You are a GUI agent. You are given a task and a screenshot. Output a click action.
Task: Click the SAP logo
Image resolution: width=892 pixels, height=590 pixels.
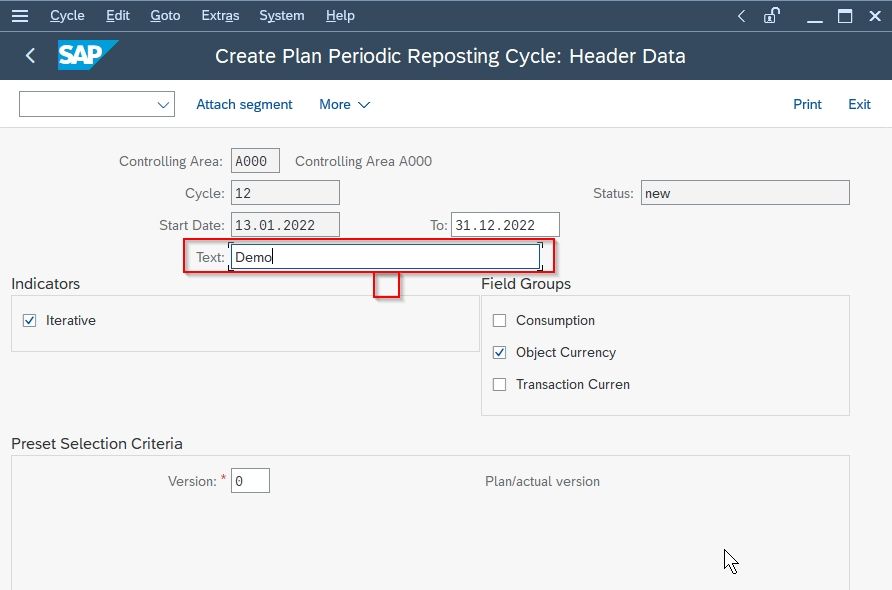pyautogui.click(x=88, y=55)
